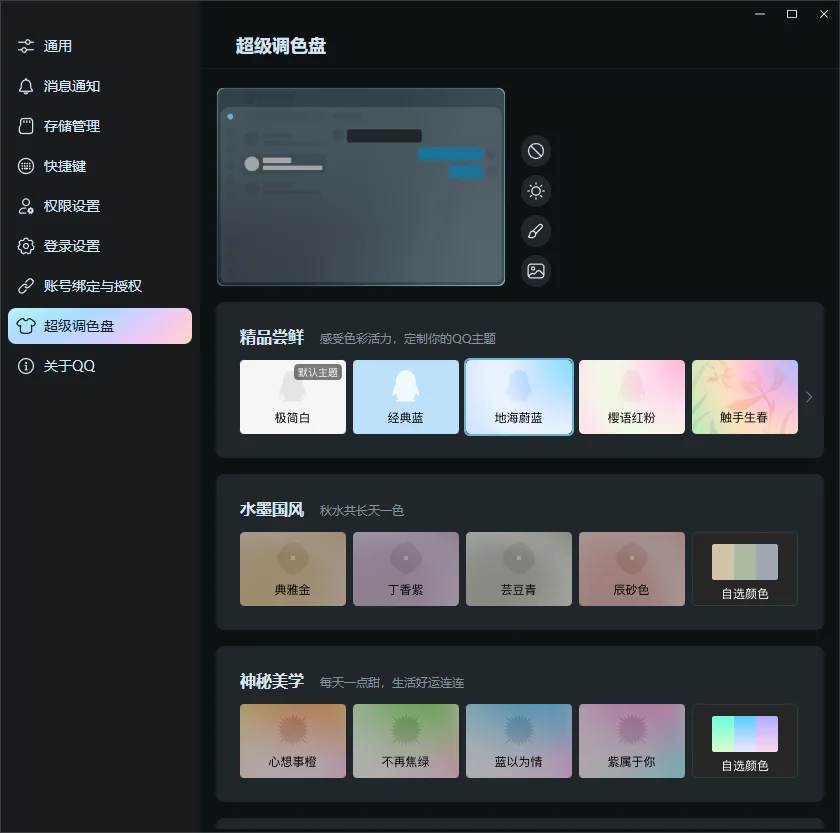Open the 账号绑定与授权 settings section
This screenshot has width=840, height=833.
[100, 286]
